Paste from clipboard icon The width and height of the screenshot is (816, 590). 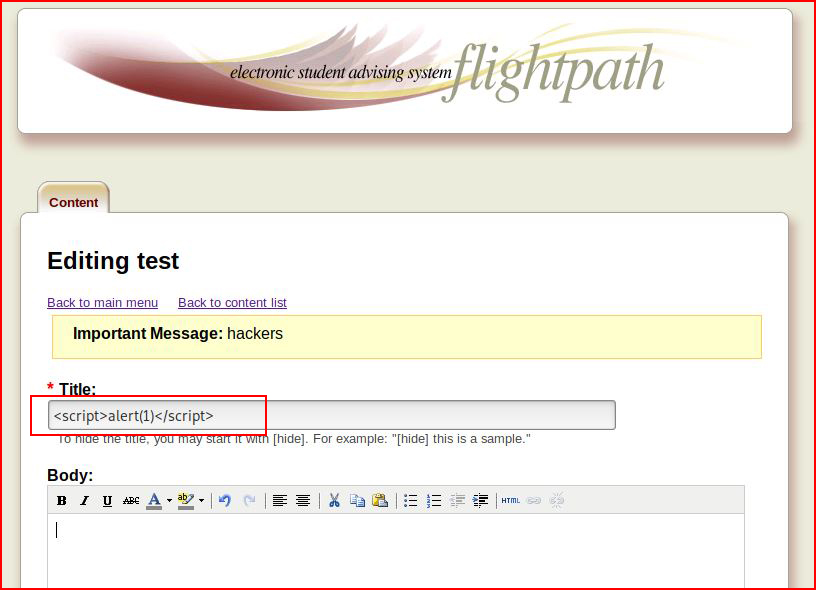click(x=380, y=501)
